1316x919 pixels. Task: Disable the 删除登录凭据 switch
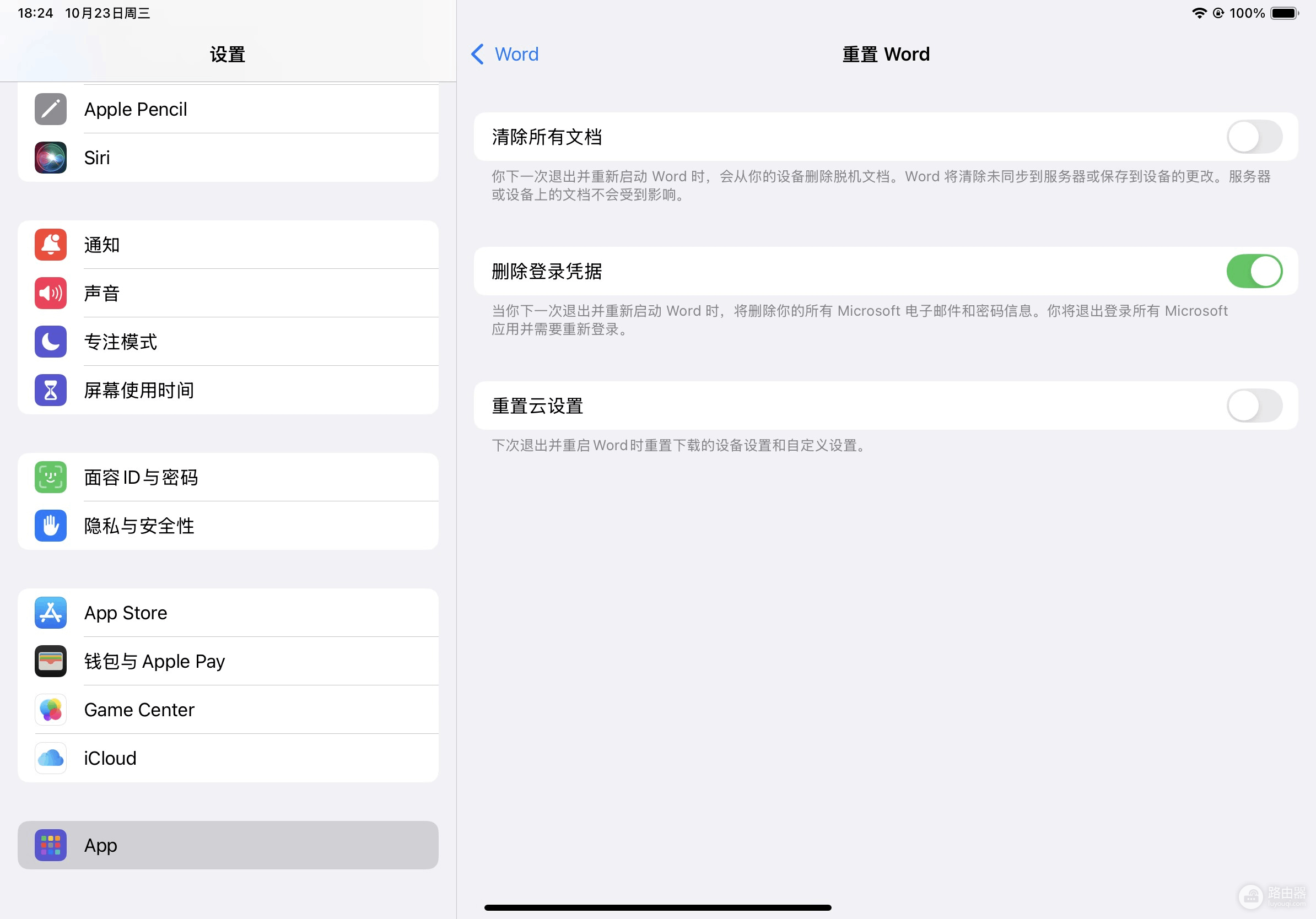[x=1254, y=271]
